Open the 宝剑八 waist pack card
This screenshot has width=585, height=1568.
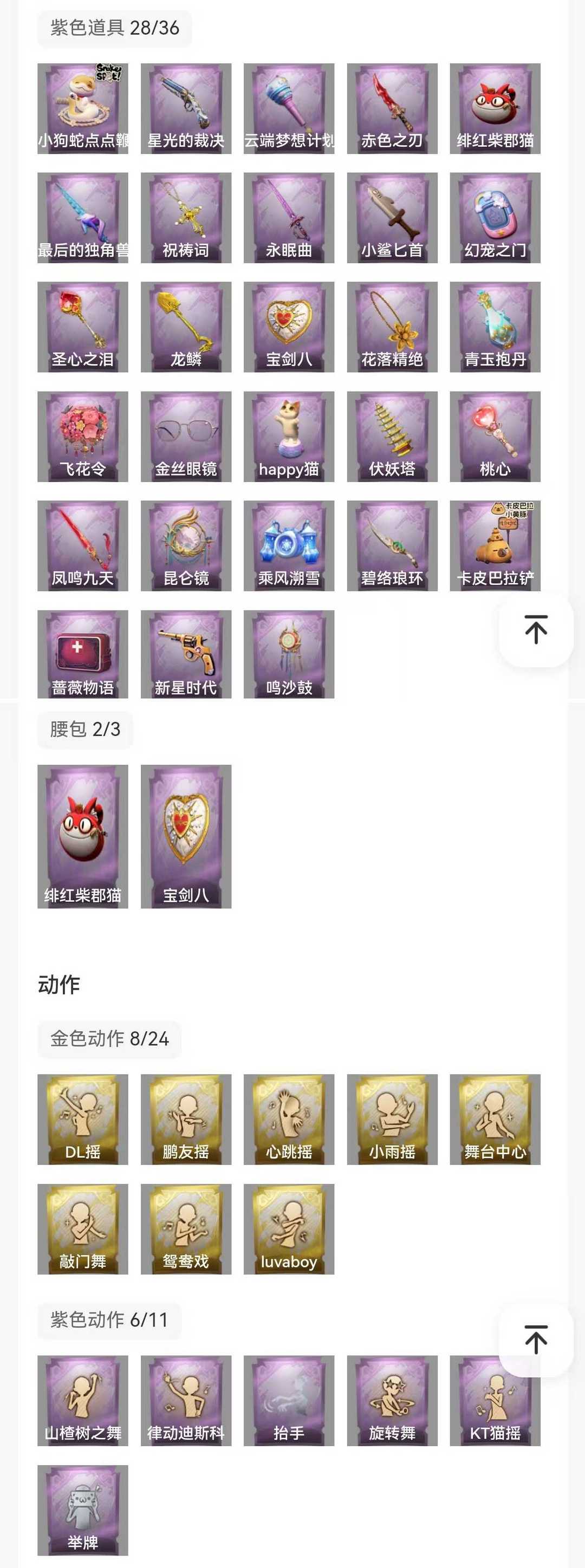coord(186,836)
